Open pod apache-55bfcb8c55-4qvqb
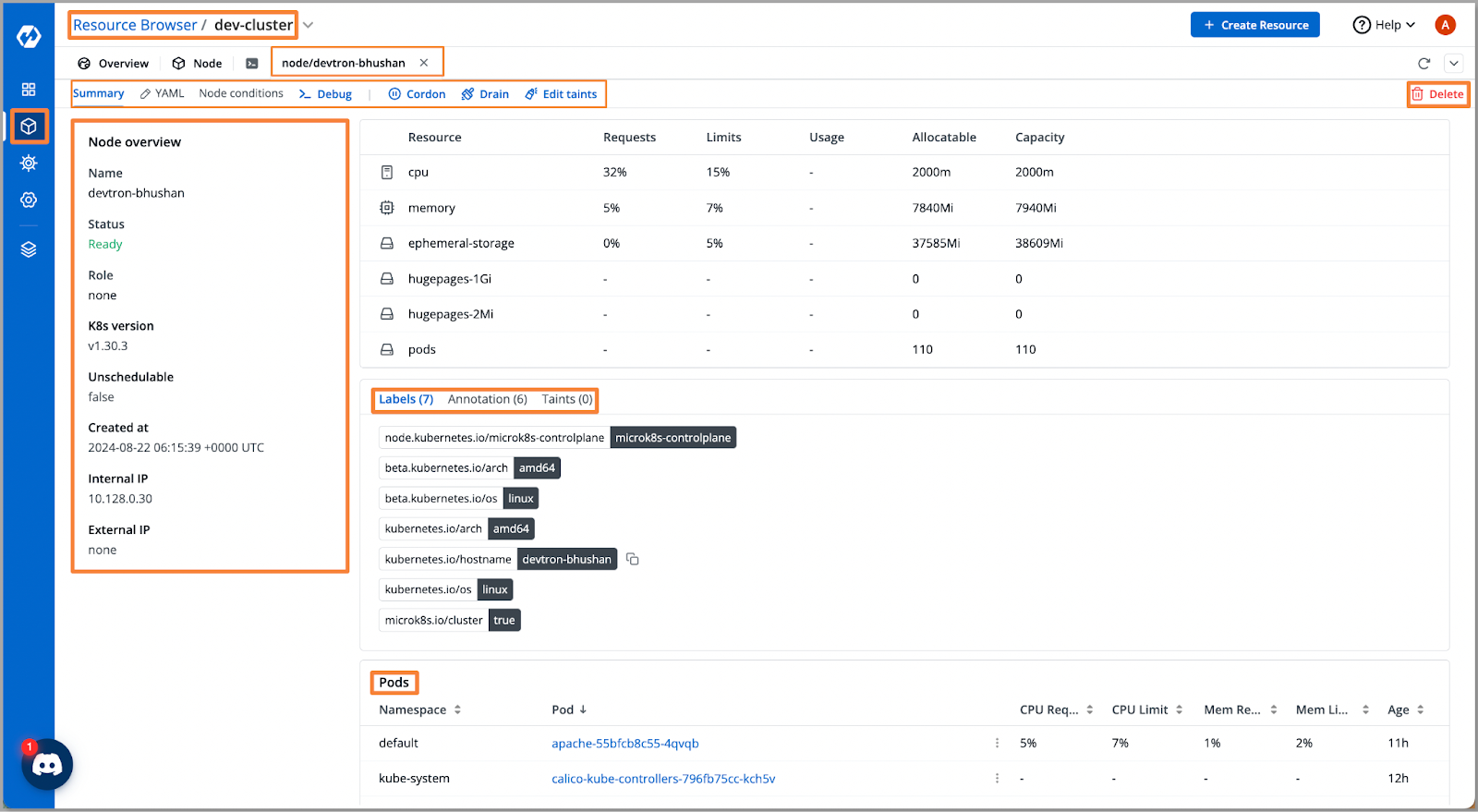 [625, 744]
